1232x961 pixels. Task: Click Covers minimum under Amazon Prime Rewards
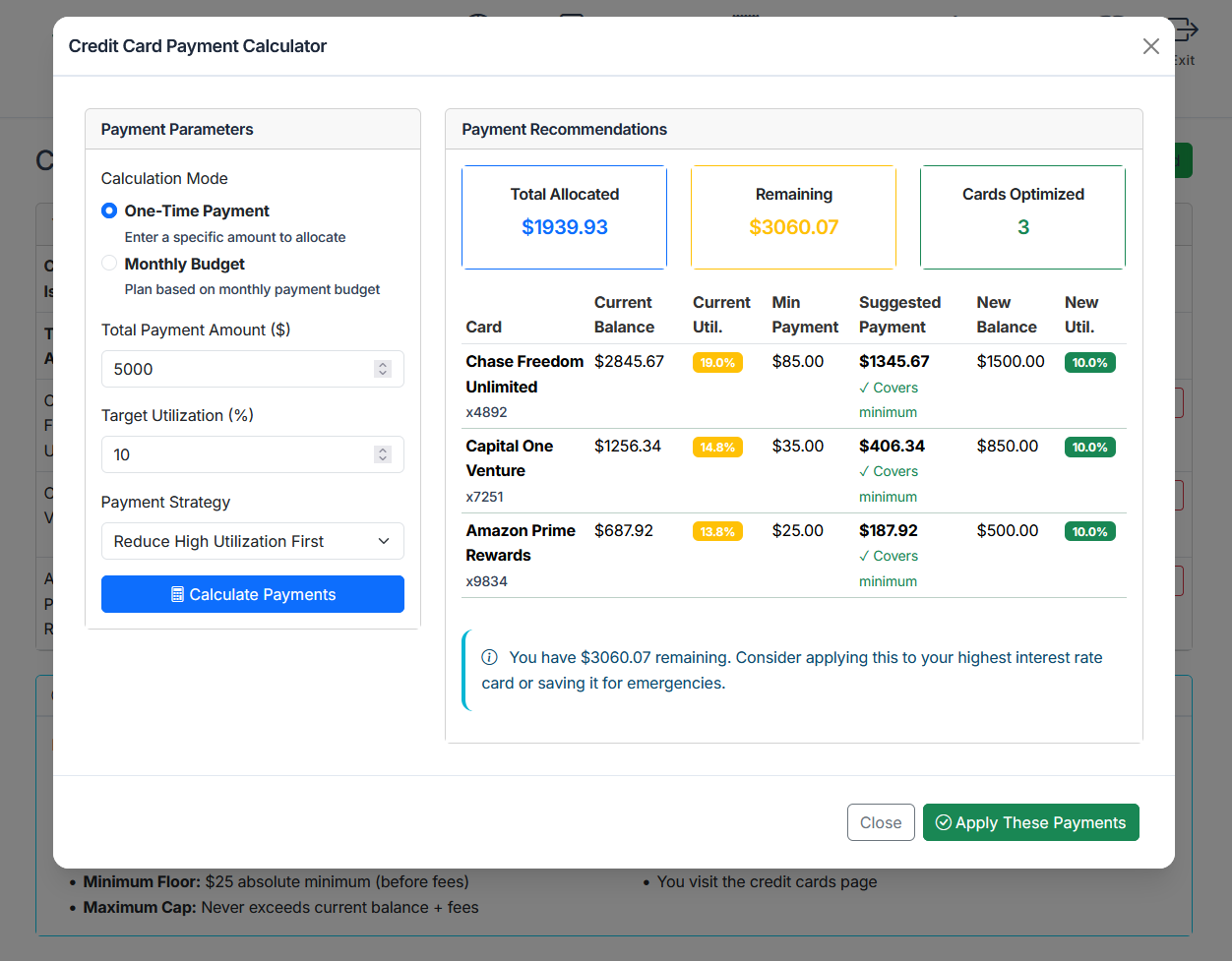pos(888,569)
